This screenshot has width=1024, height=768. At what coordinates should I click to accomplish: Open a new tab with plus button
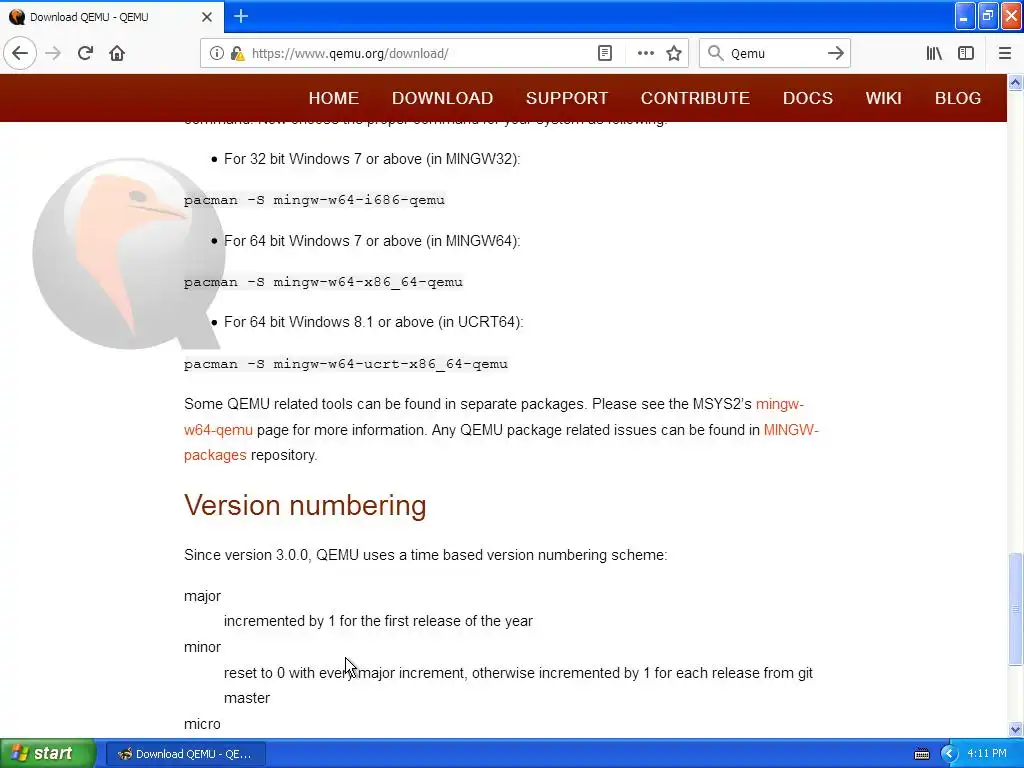pyautogui.click(x=241, y=16)
